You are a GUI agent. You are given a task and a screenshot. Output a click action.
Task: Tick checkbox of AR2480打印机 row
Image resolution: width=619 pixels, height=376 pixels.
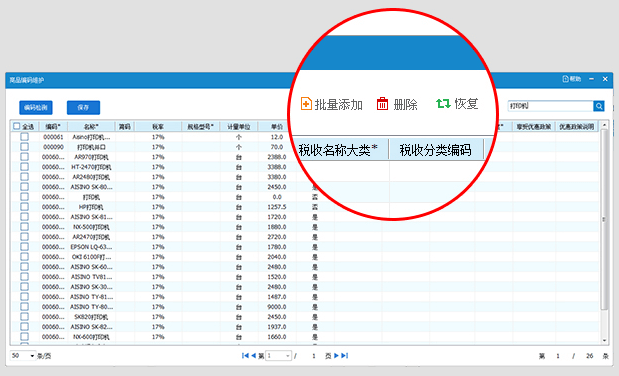24,177
